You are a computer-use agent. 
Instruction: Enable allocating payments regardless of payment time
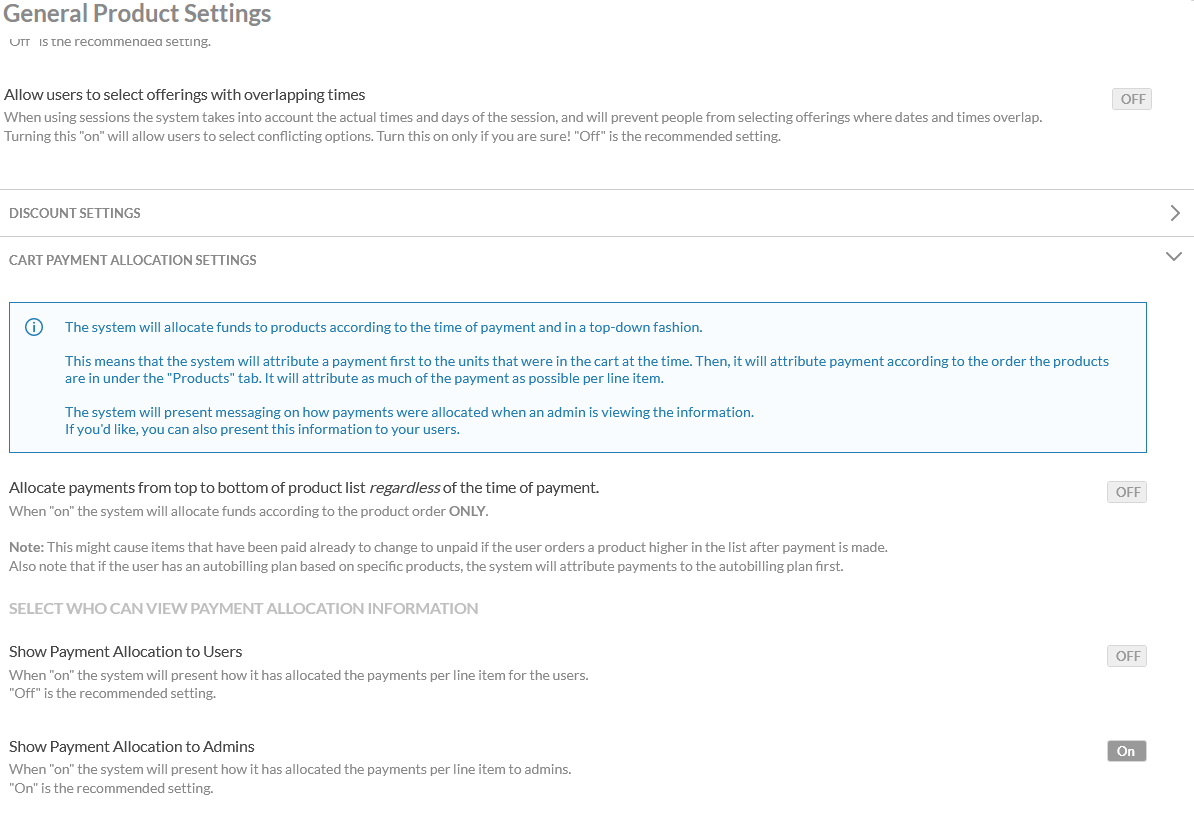pos(1127,492)
